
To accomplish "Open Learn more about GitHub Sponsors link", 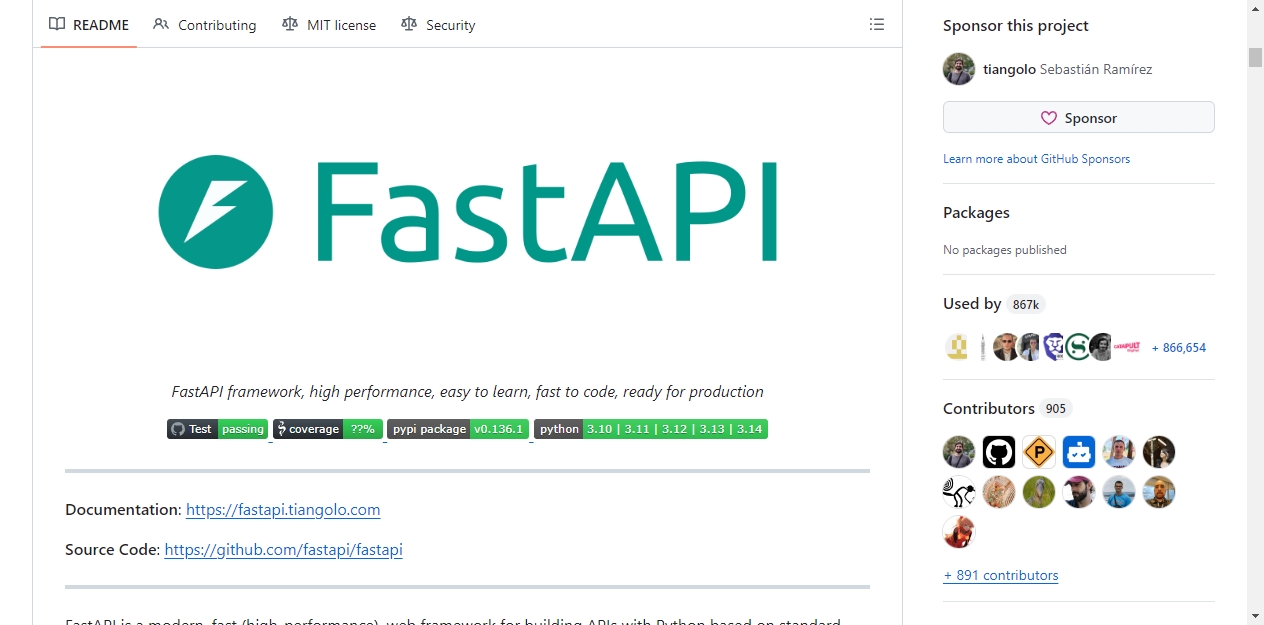I will tap(1036, 159).
